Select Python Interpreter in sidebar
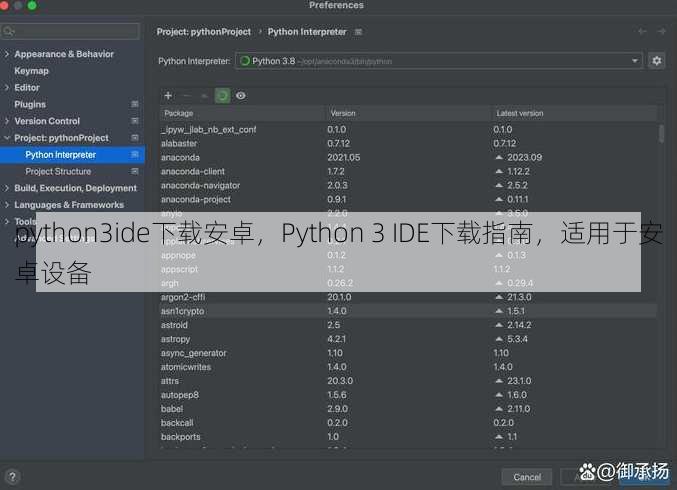 [72, 155]
